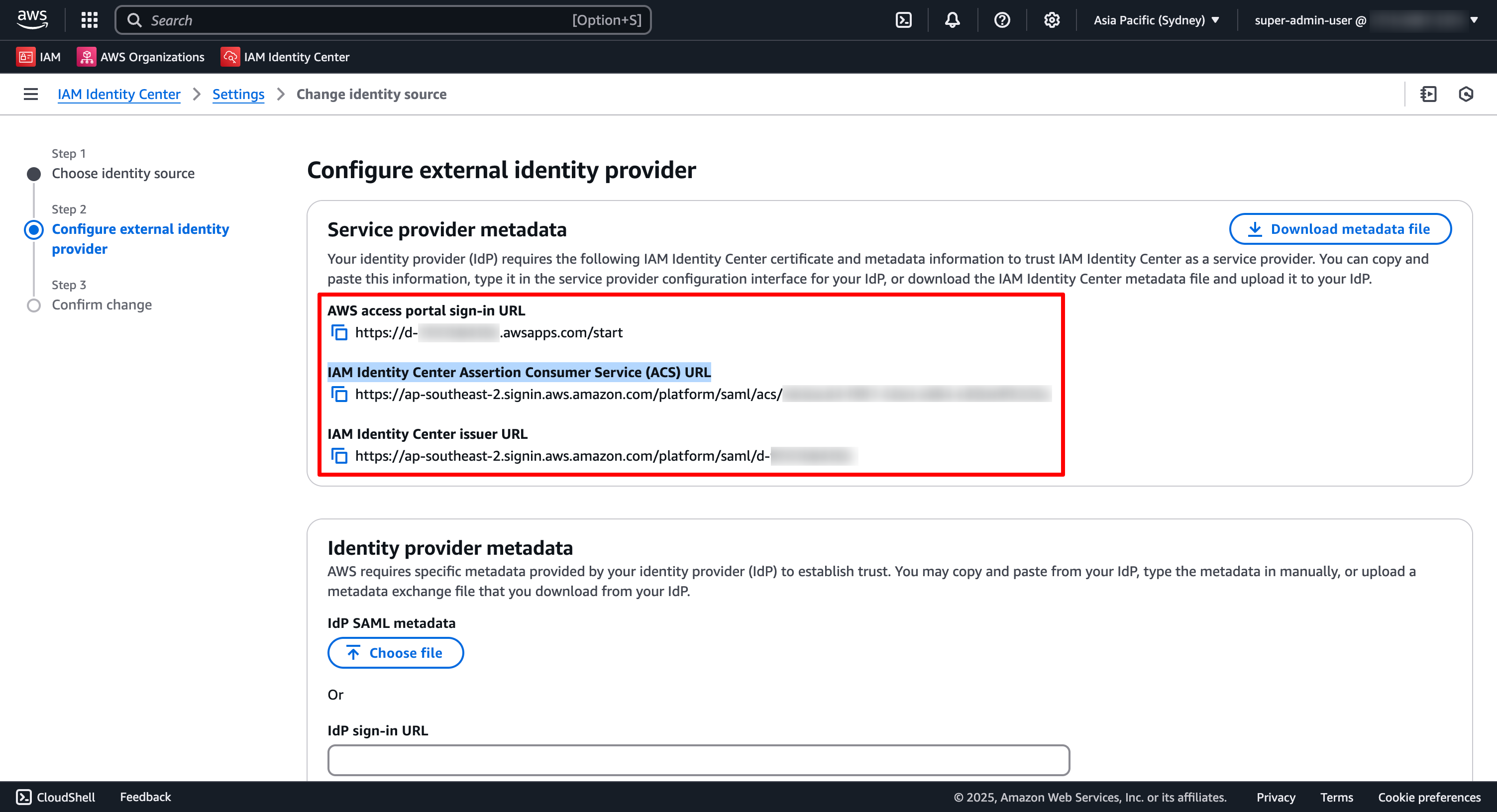
Task: Open the help question-mark icon
Action: [x=1001, y=19]
